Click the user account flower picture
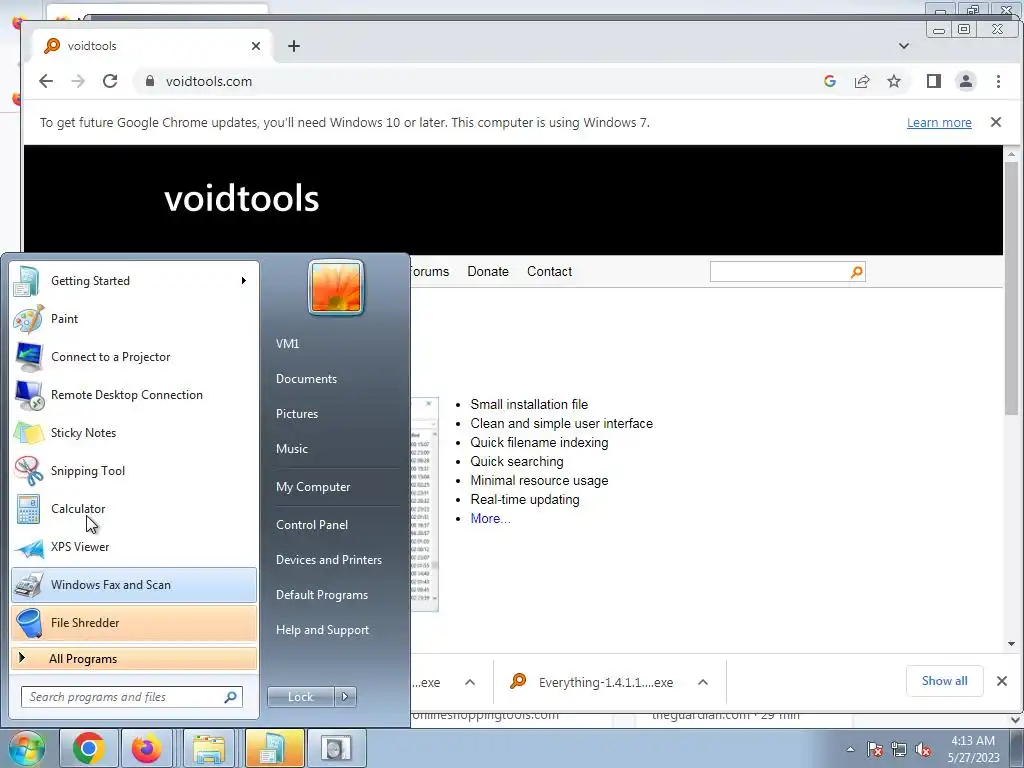This screenshot has width=1024, height=768. 336,287
